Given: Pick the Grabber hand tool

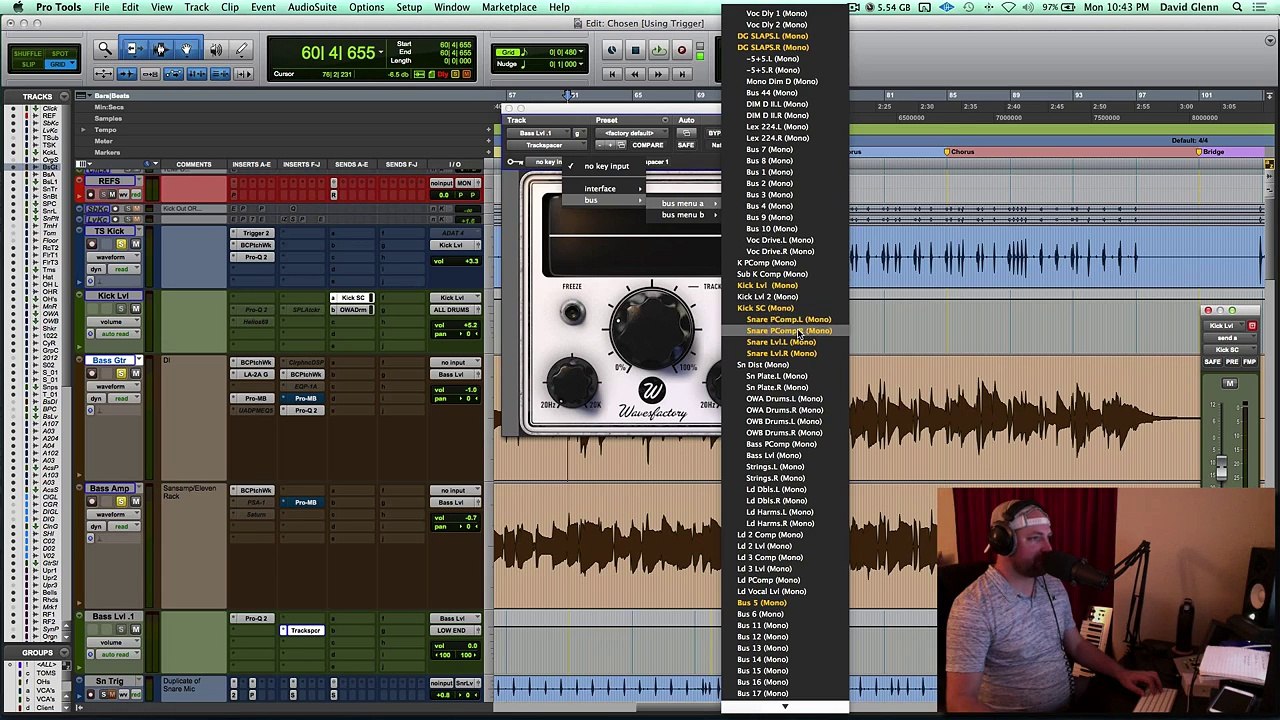Looking at the screenshot, I should pyautogui.click(x=186, y=49).
